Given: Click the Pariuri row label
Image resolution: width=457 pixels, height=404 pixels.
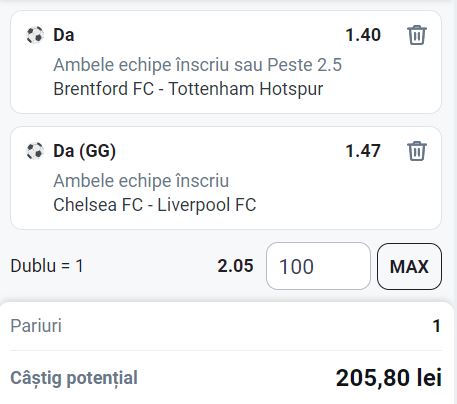Looking at the screenshot, I should pyautogui.click(x=36, y=326).
